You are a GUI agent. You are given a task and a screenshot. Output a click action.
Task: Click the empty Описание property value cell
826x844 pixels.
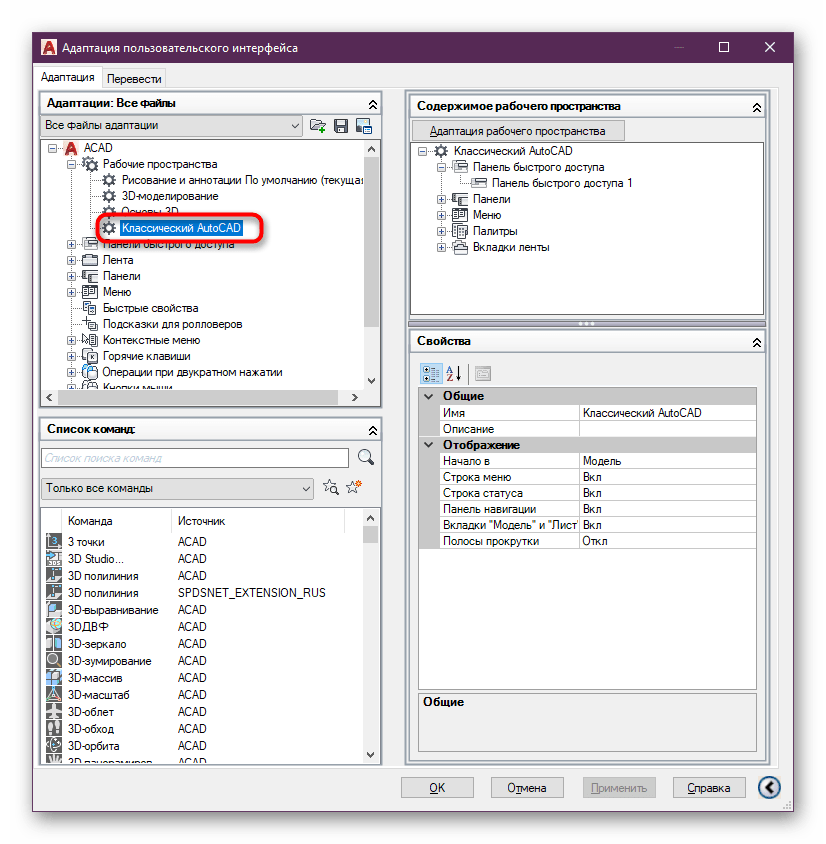pyautogui.click(x=667, y=429)
